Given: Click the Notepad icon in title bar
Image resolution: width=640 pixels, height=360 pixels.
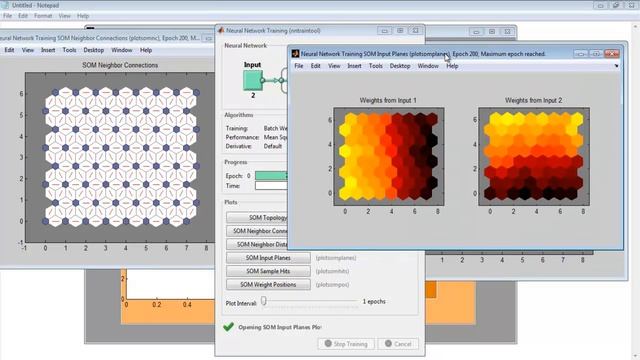Looking at the screenshot, I should coord(5,5).
